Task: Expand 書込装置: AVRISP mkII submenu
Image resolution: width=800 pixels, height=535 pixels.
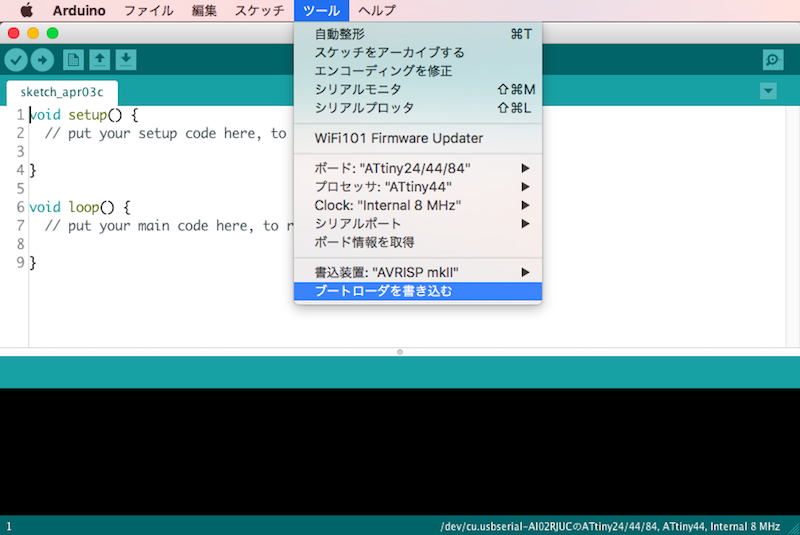Action: (418, 272)
